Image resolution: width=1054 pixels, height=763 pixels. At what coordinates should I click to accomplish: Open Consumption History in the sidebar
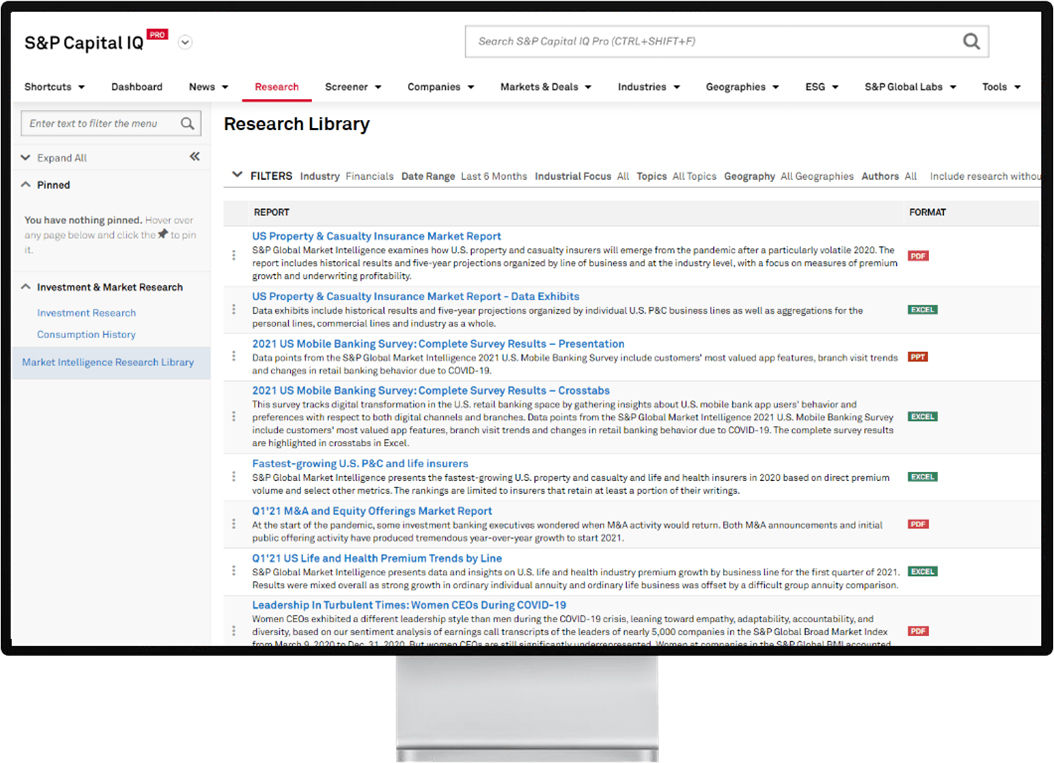pyautogui.click(x=86, y=335)
